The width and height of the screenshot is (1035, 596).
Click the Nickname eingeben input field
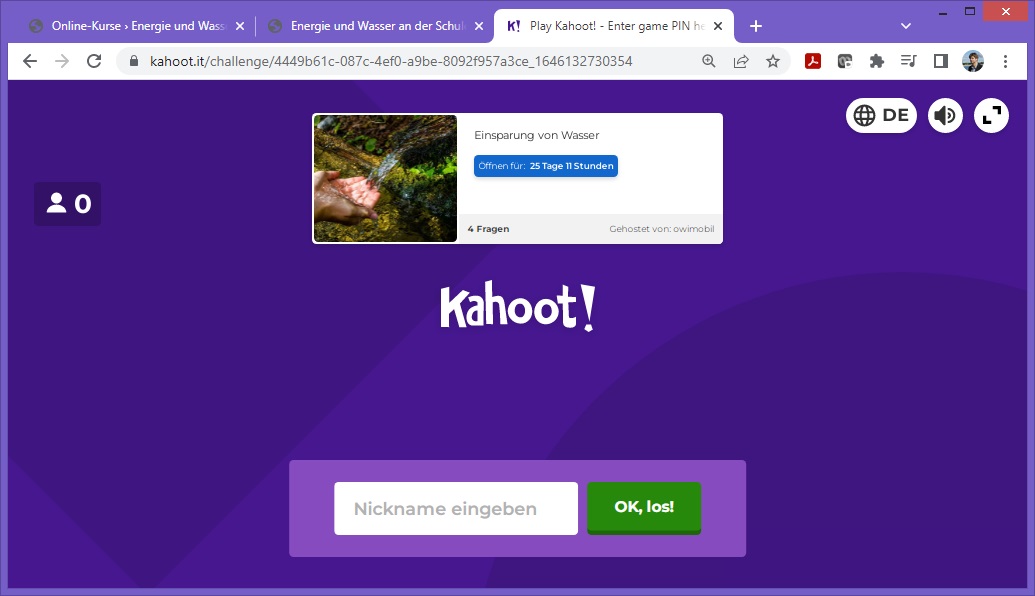tap(456, 508)
